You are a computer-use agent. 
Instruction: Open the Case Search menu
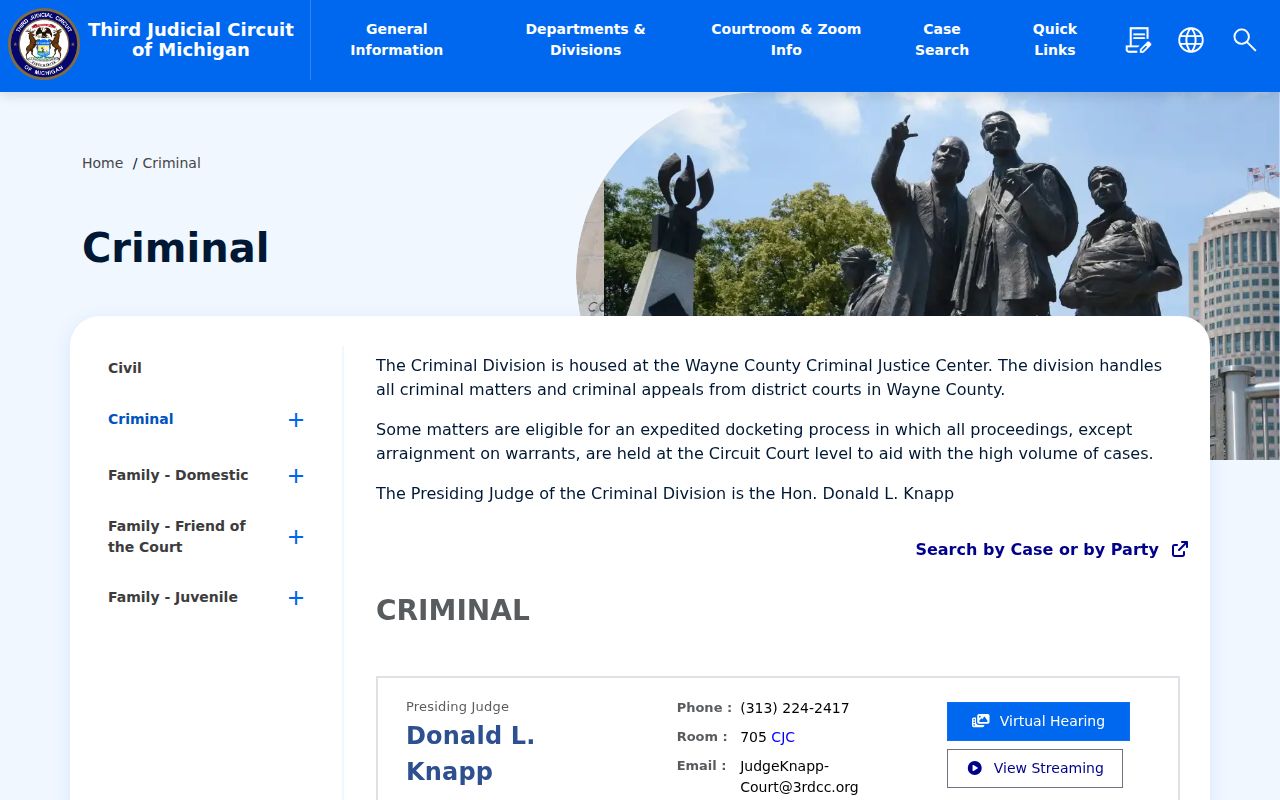[x=942, y=40]
